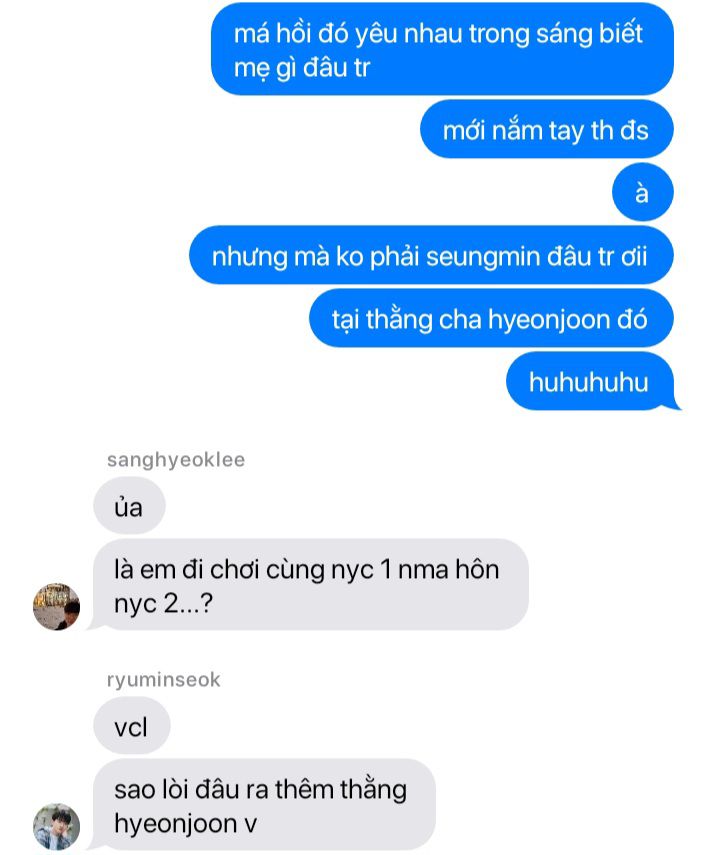Click 'nyc 2...?' text in gray bubble
Viewport: 720px width, 855px height.
(163, 604)
